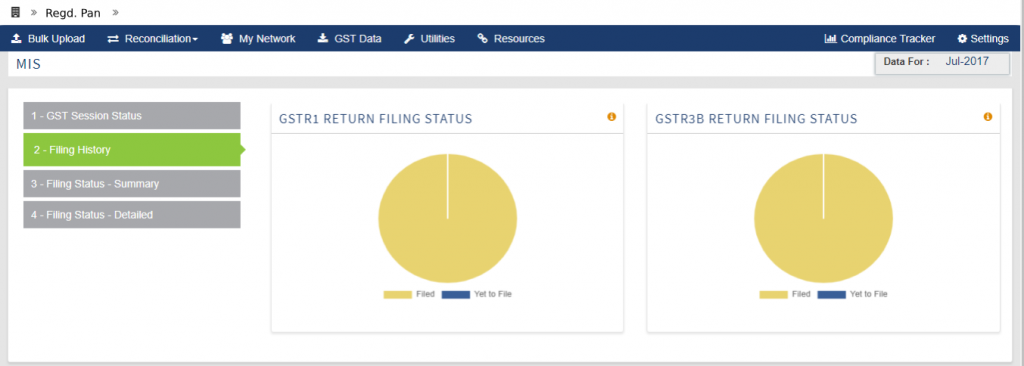Click the building icon in breadcrumb

tap(16, 12)
